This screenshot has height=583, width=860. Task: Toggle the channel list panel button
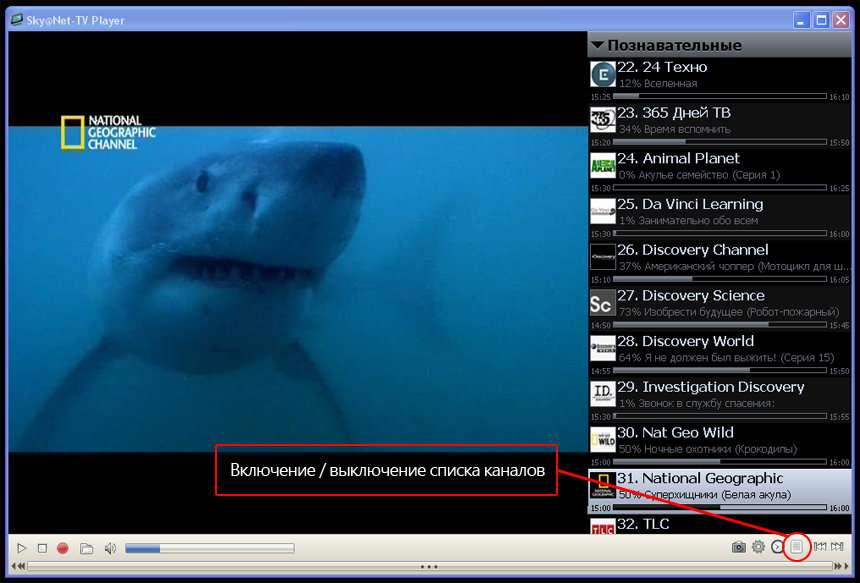coord(796,546)
